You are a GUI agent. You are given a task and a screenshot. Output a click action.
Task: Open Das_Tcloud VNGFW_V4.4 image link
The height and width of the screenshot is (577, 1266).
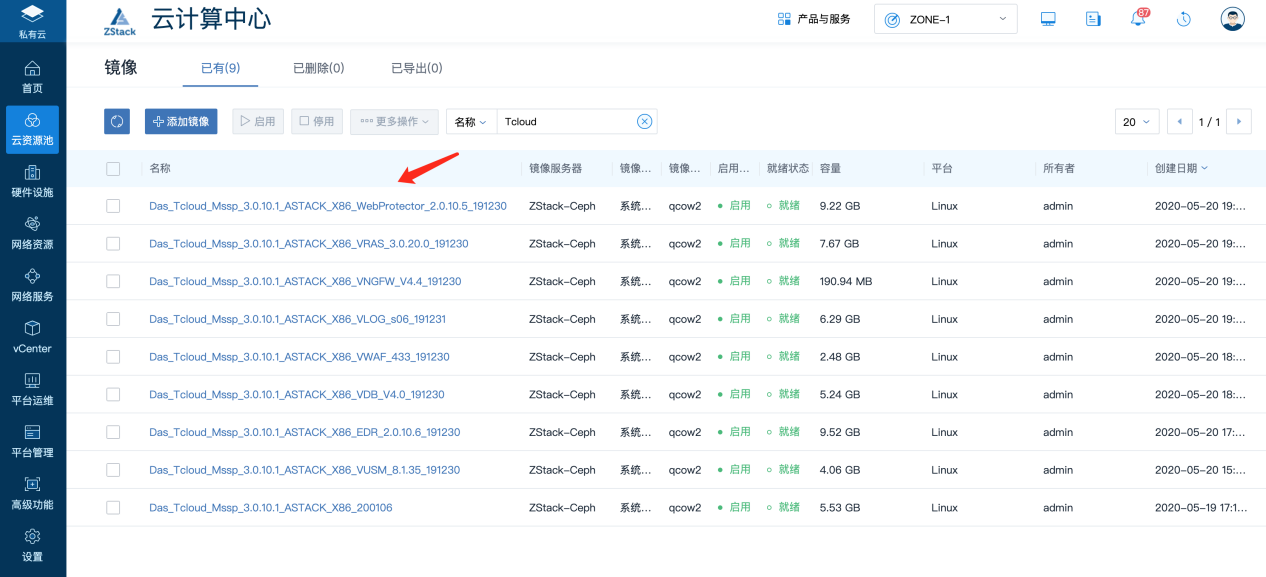pos(305,281)
